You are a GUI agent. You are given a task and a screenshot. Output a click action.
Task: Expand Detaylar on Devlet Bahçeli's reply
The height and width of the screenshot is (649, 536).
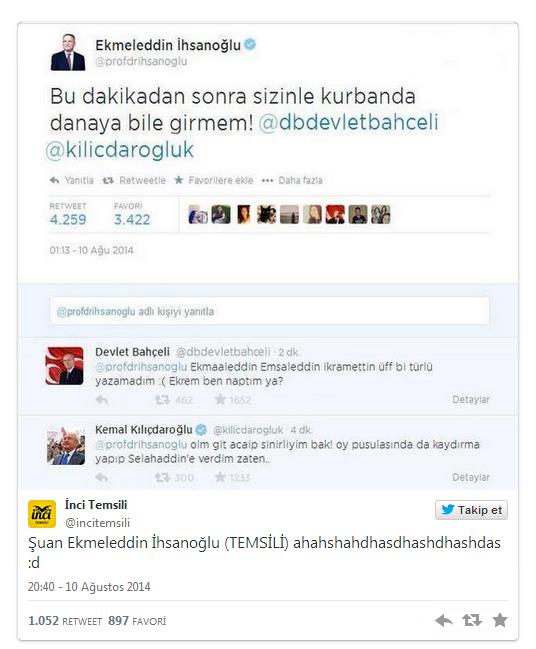click(x=471, y=400)
